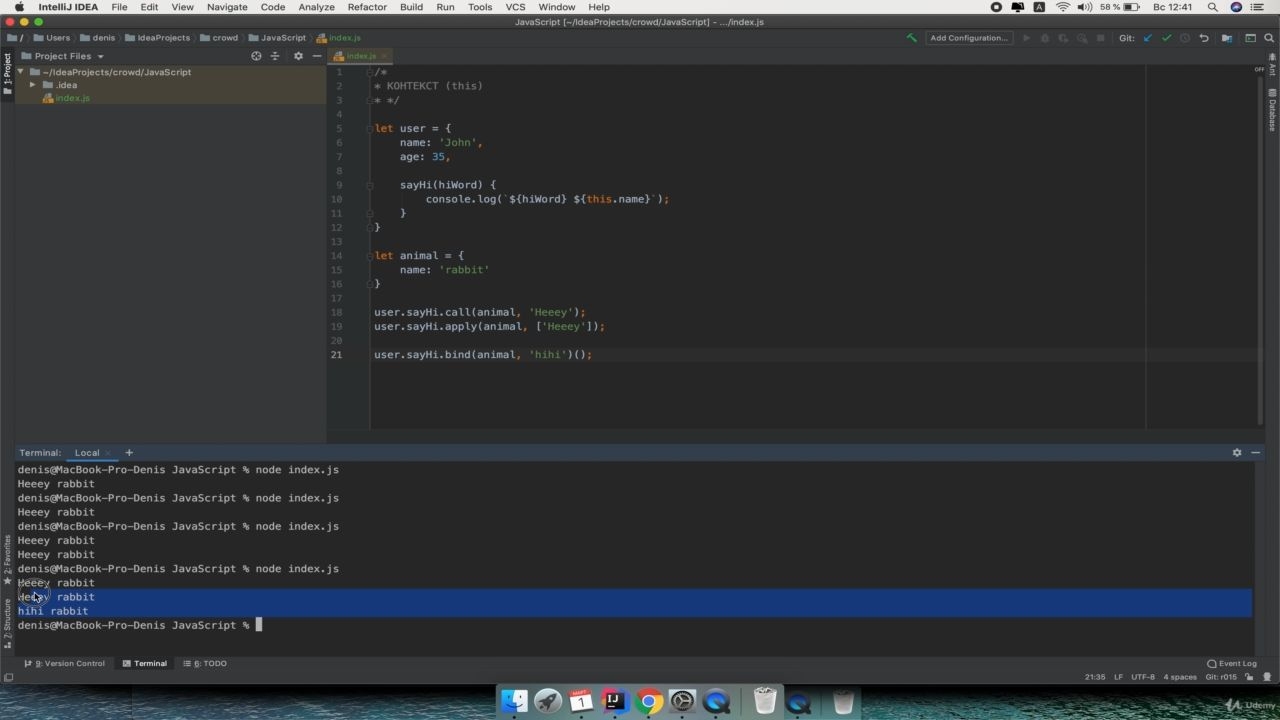
Task: Launch Chrome from the dock
Action: 648,701
